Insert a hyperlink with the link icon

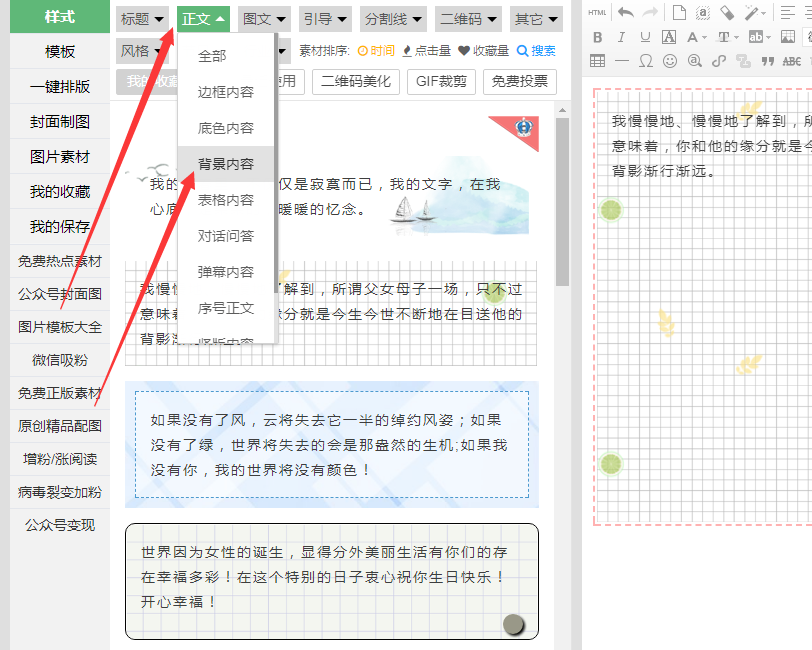[x=718, y=60]
